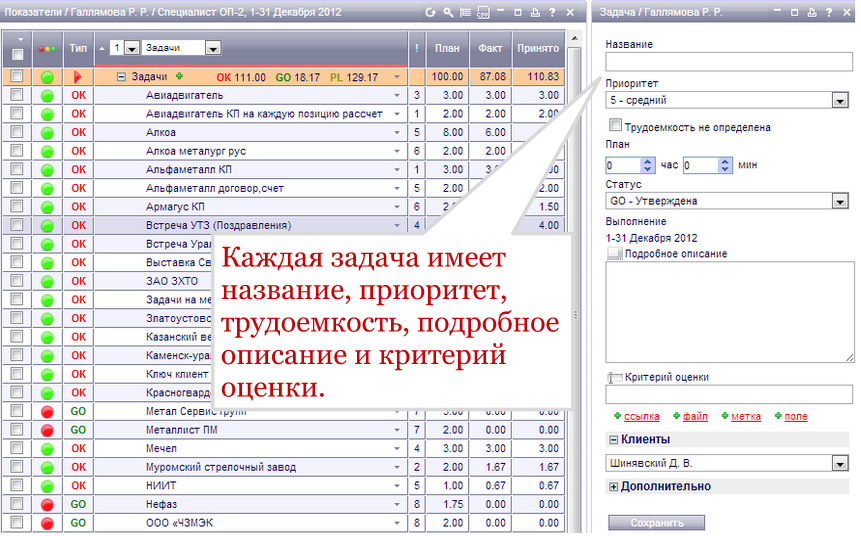Open the row menu arrow for Алкоа

[397, 133]
